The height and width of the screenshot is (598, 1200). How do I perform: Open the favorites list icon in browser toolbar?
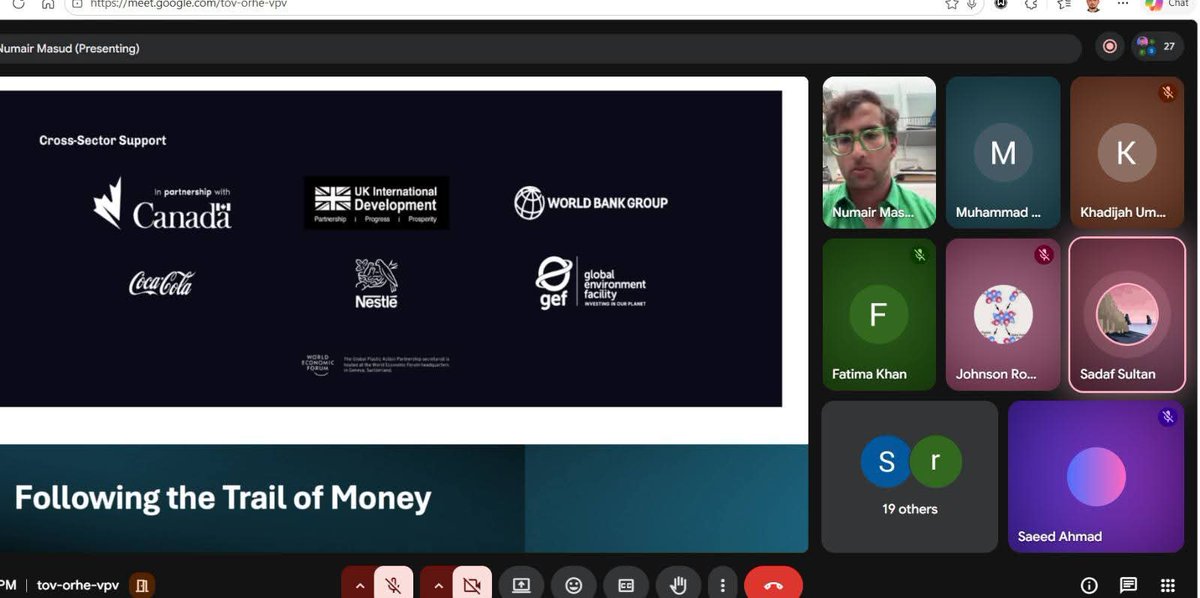click(x=1064, y=4)
